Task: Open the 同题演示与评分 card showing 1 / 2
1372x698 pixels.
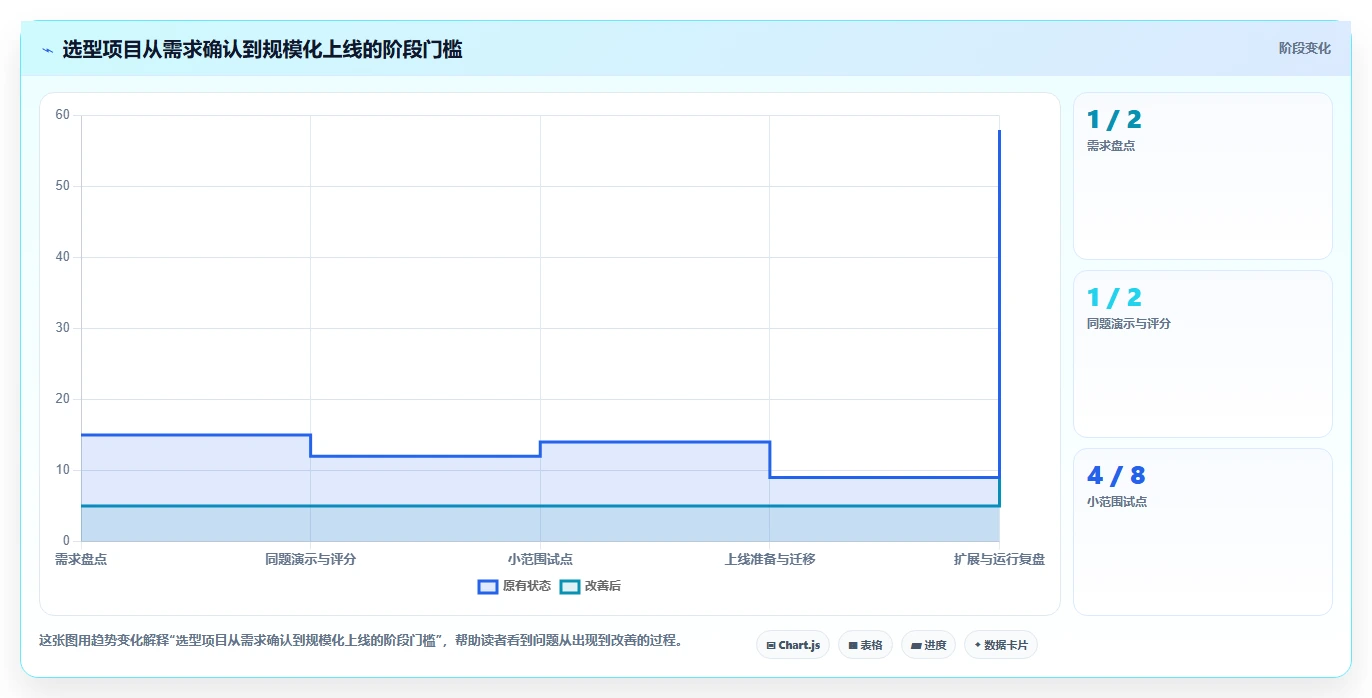Action: click(1202, 354)
